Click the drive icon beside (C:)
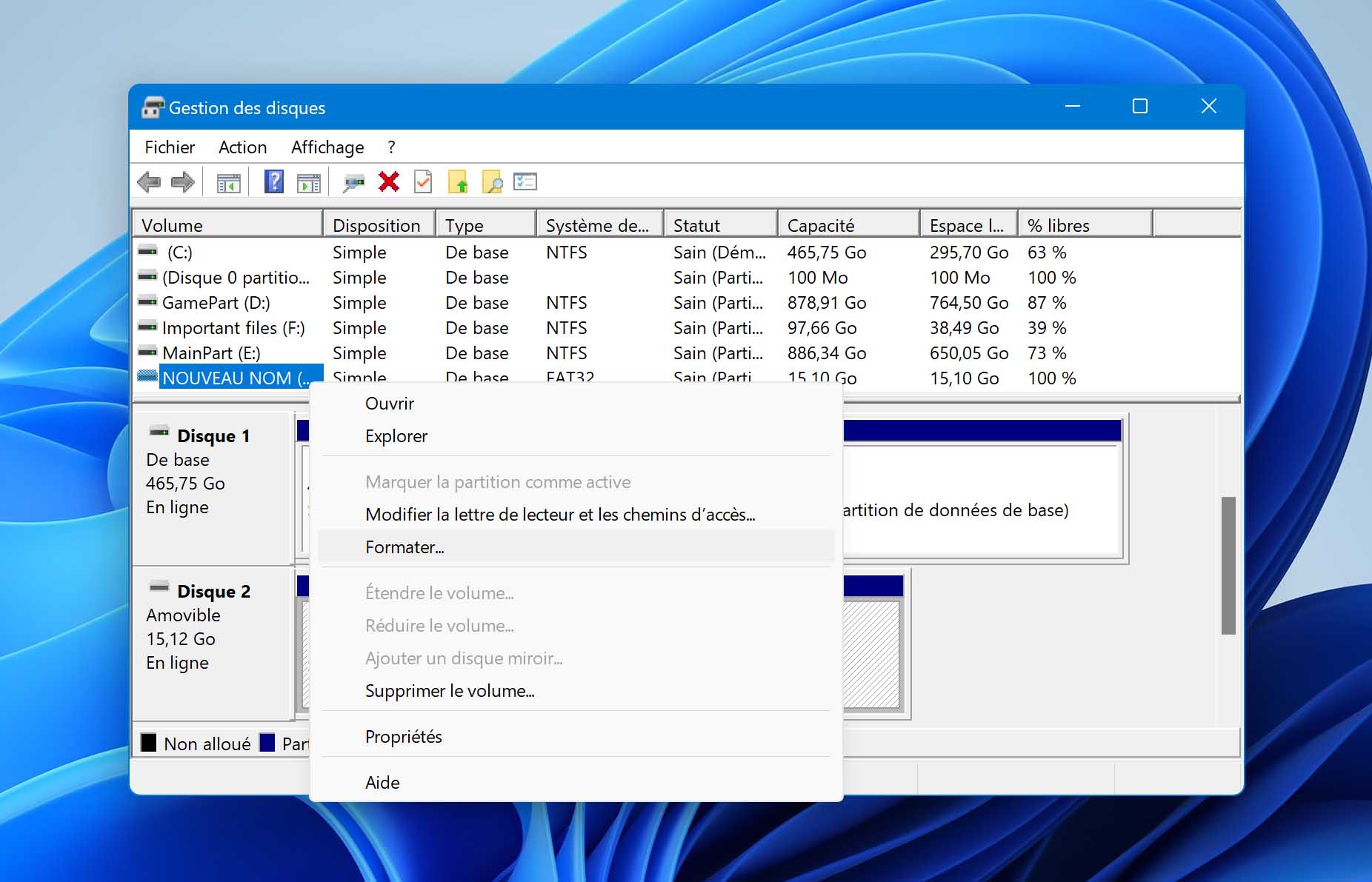The width and height of the screenshot is (1372, 882). pyautogui.click(x=148, y=251)
